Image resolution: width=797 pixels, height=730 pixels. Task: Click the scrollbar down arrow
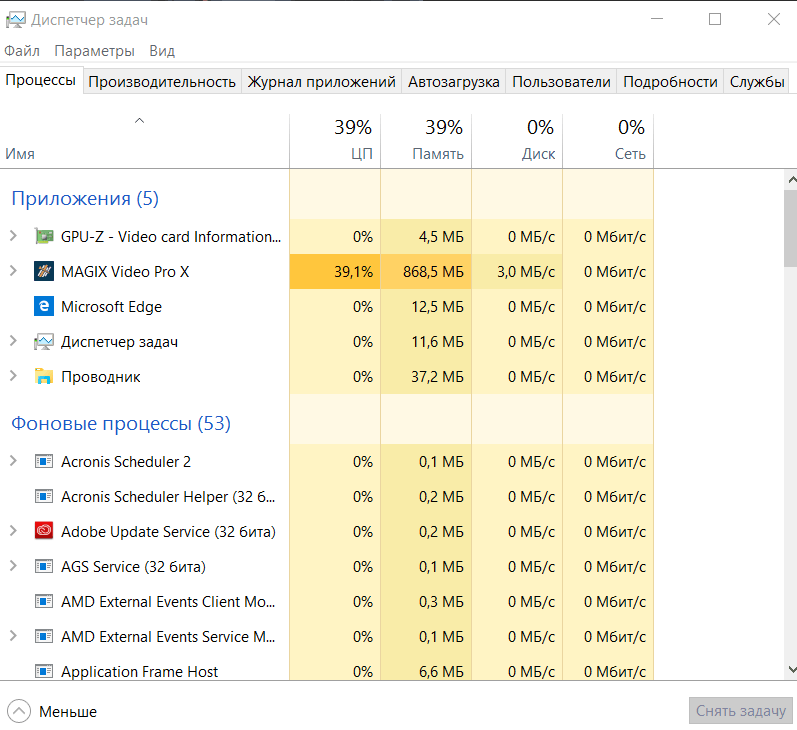click(791, 669)
